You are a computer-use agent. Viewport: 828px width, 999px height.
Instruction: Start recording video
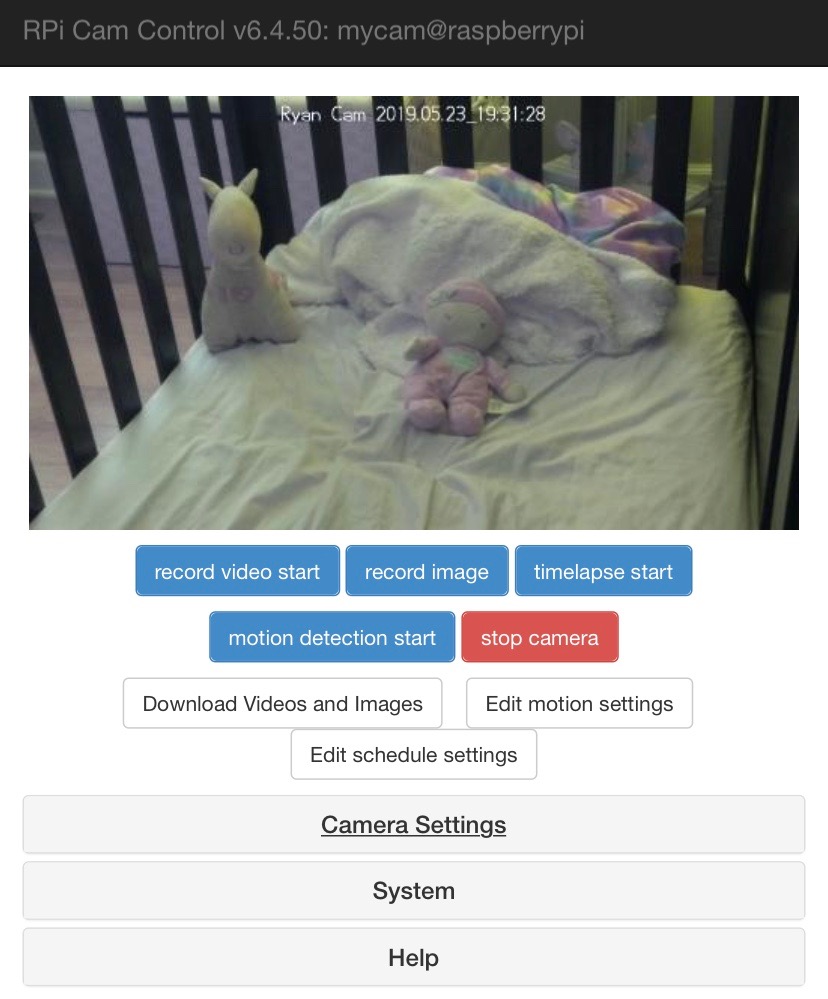coord(237,571)
